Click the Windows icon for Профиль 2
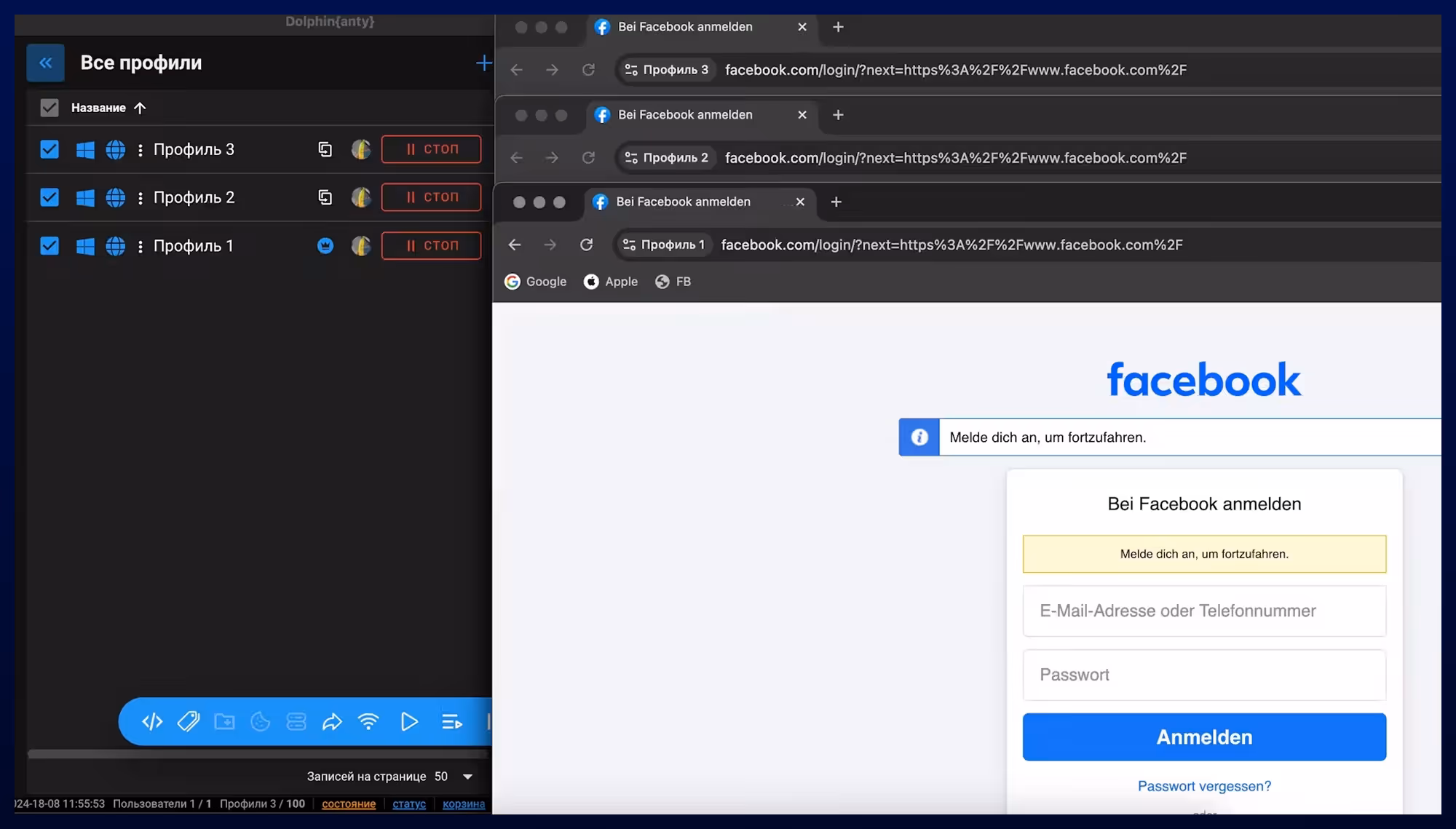This screenshot has height=829, width=1456. click(x=85, y=198)
